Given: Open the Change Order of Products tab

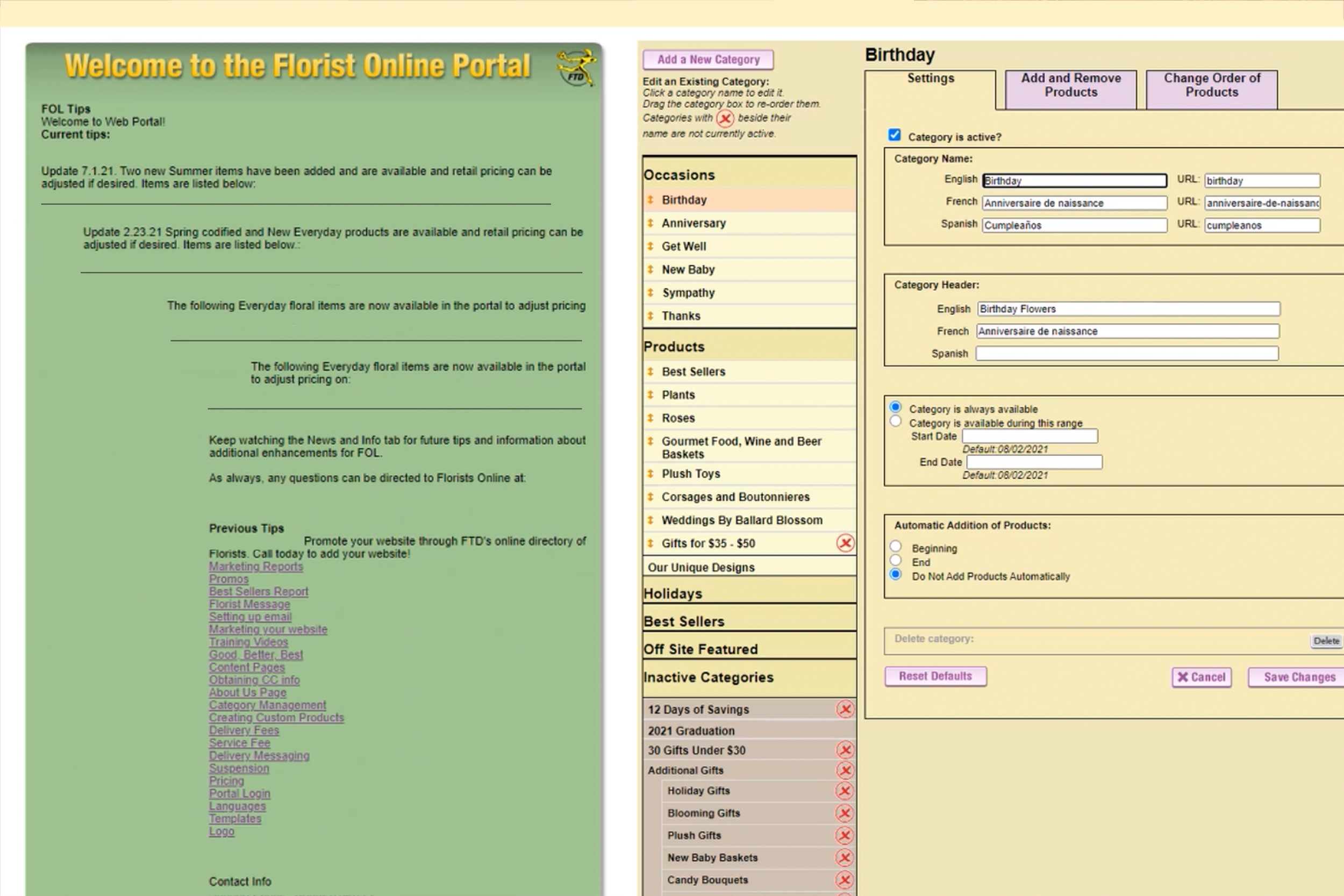Looking at the screenshot, I should 1211,85.
